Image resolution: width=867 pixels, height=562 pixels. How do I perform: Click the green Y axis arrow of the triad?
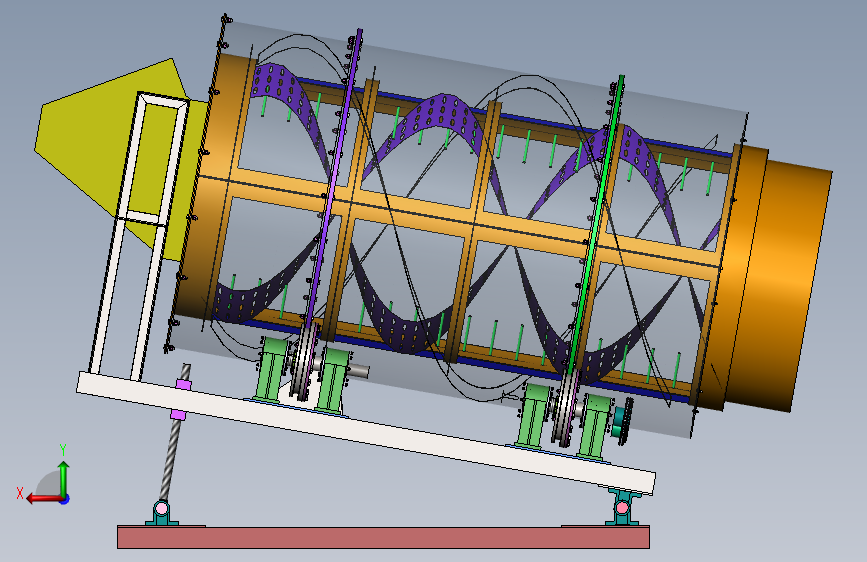tap(64, 478)
